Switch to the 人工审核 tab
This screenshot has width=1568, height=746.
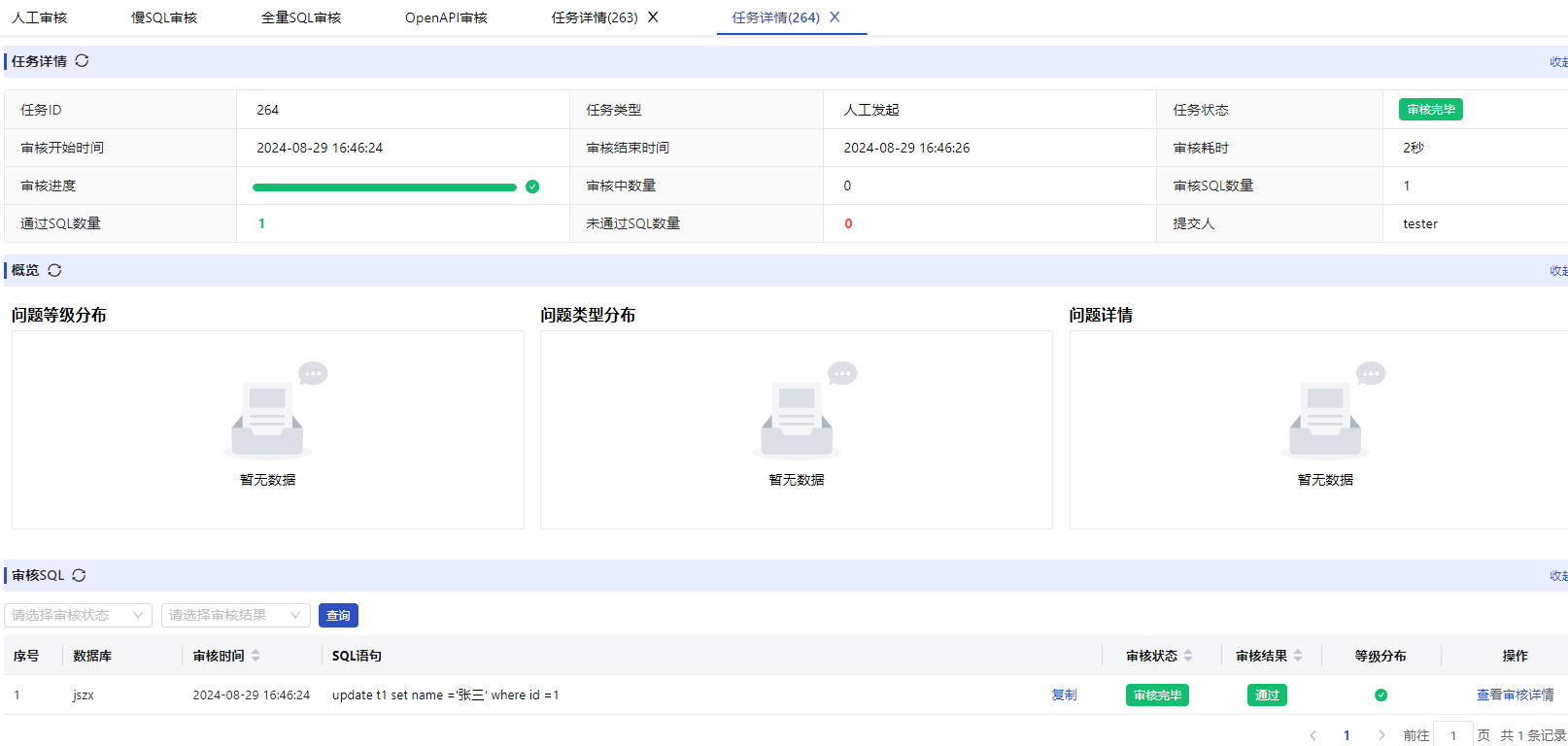[40, 17]
